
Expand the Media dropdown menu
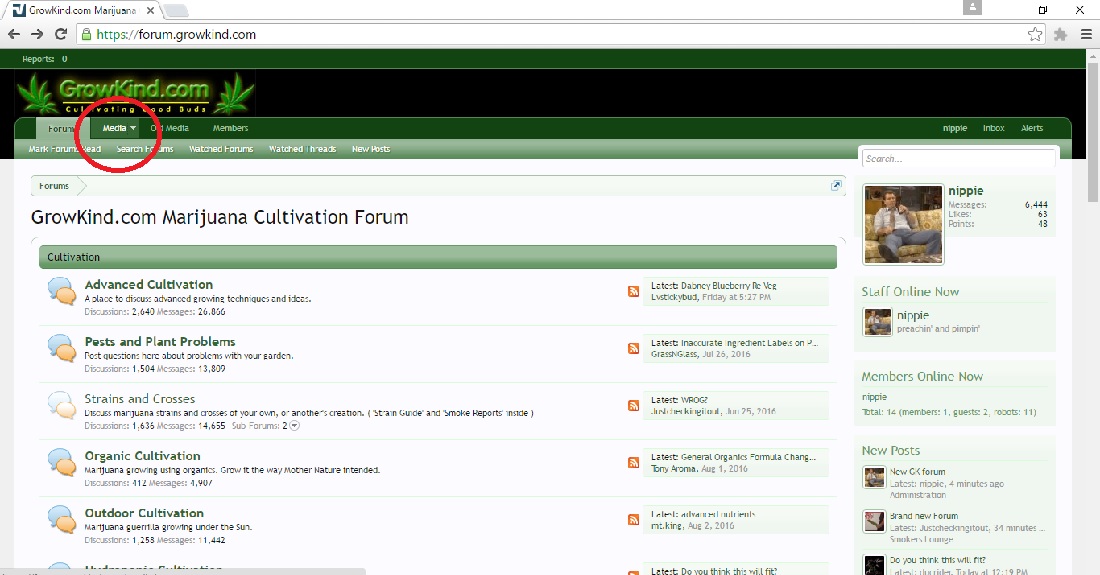(133, 128)
